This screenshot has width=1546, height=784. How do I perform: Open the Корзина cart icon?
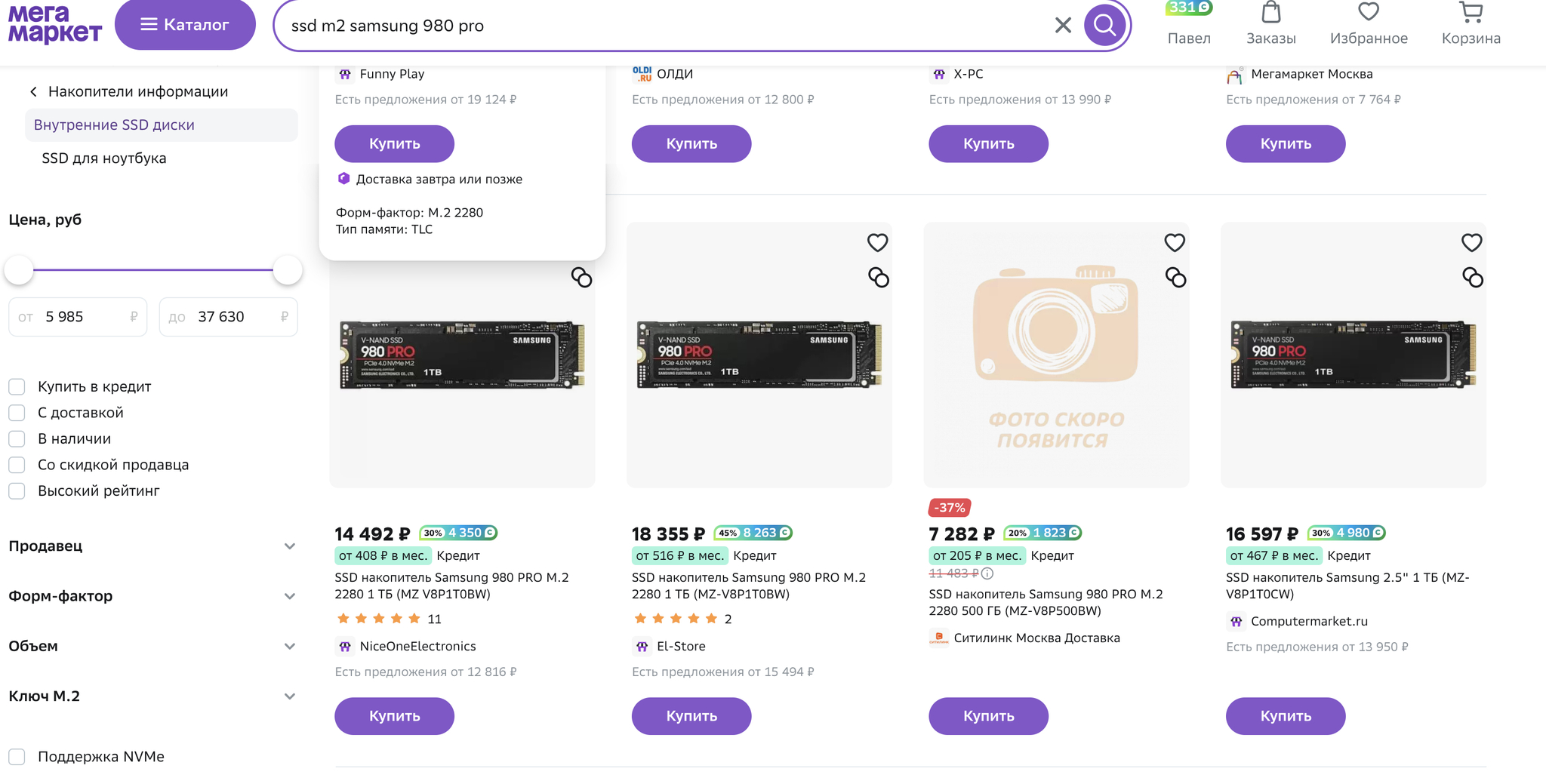[1471, 14]
